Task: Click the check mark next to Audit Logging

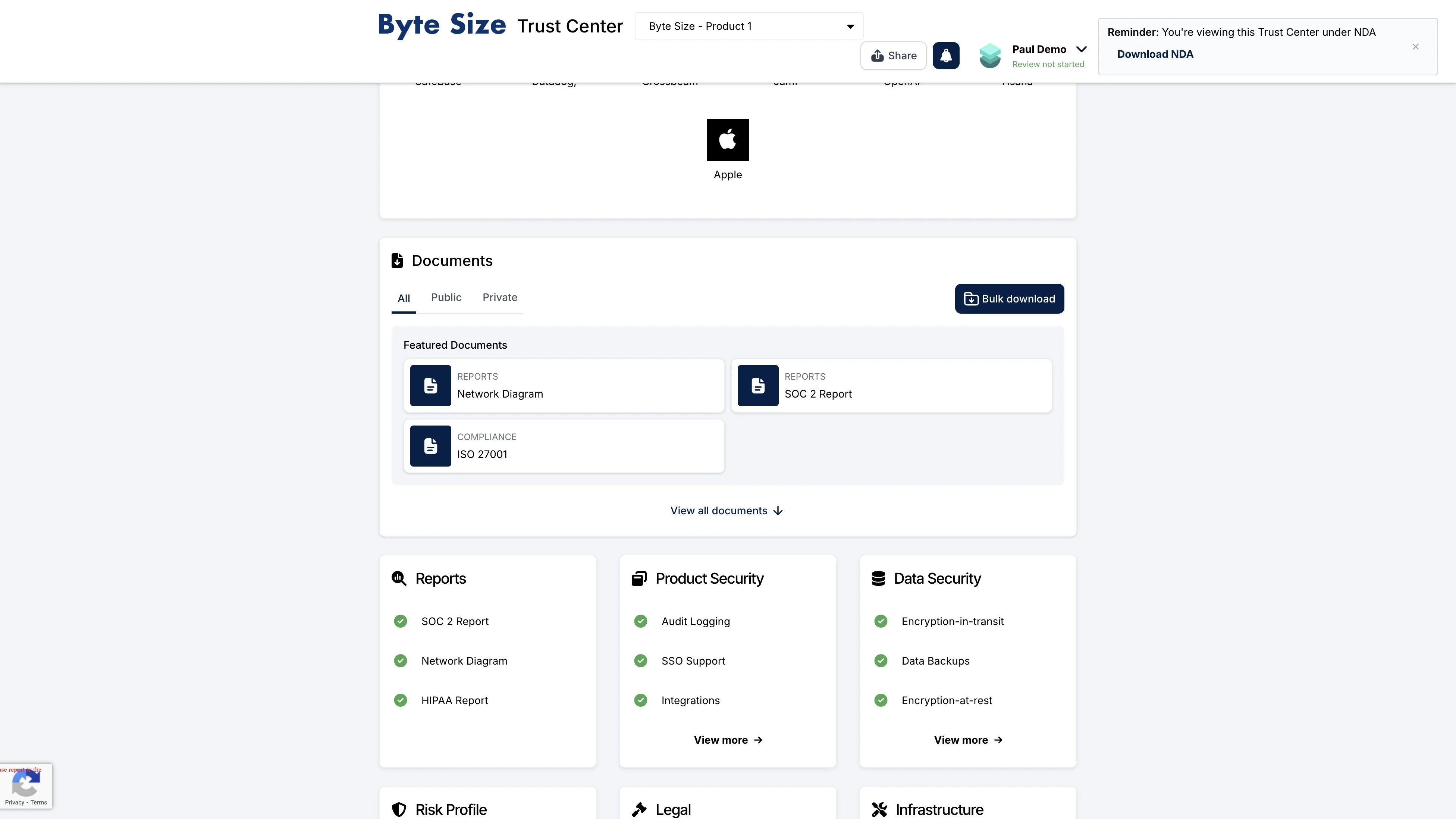Action: [640, 621]
